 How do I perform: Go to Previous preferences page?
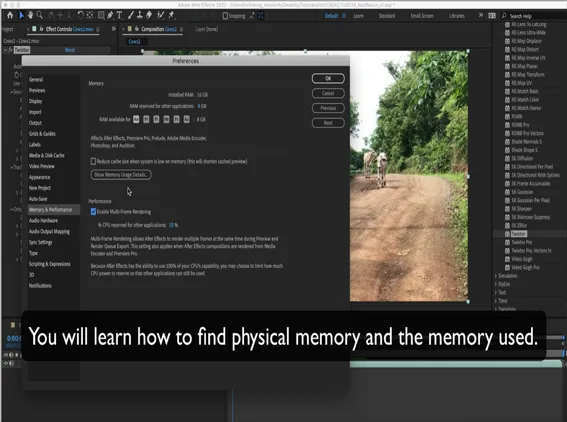coord(328,108)
